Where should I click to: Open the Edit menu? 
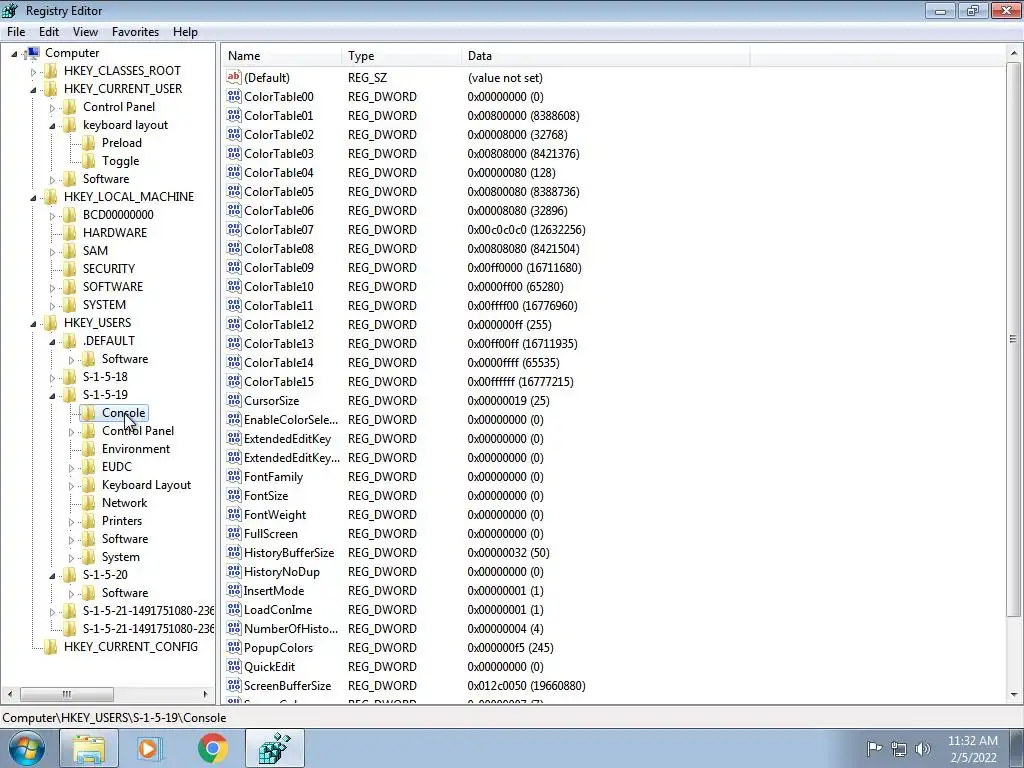(x=49, y=31)
